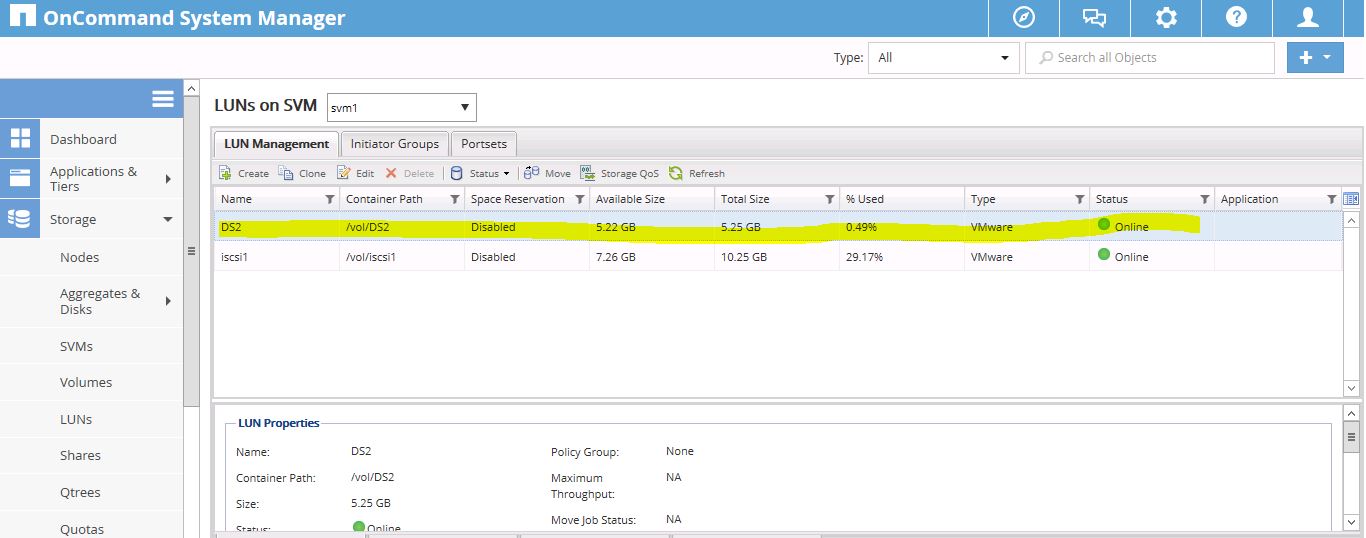Image resolution: width=1366 pixels, height=538 pixels.
Task: Open the SVM selector svm1 dropdown
Action: click(402, 107)
